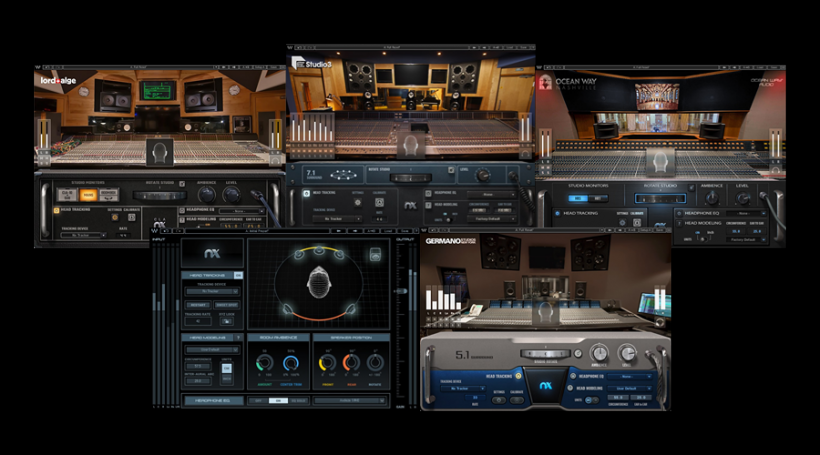
Task: Click the Level knob in Studio3 window
Action: coord(482,176)
